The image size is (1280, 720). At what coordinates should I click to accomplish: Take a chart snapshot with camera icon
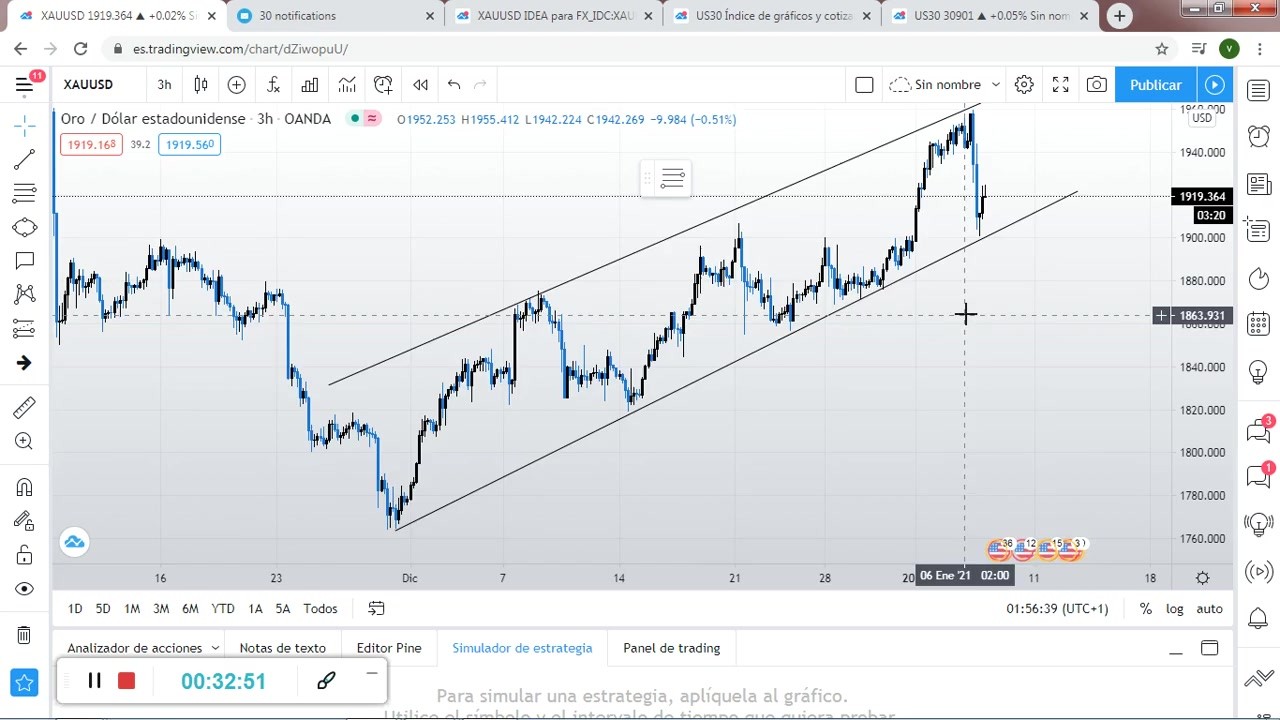click(x=1097, y=85)
